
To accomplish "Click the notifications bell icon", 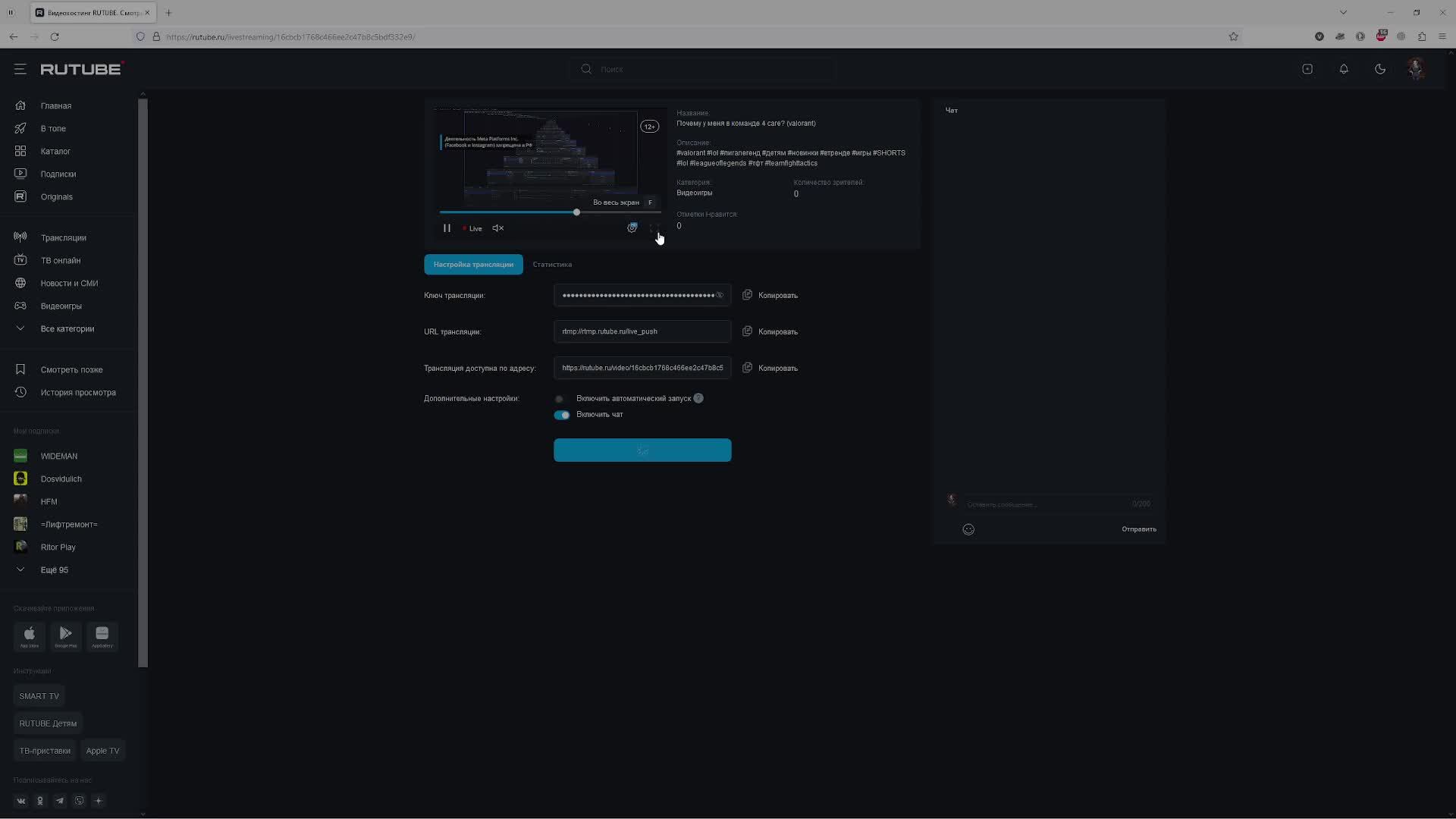I will coord(1344,69).
